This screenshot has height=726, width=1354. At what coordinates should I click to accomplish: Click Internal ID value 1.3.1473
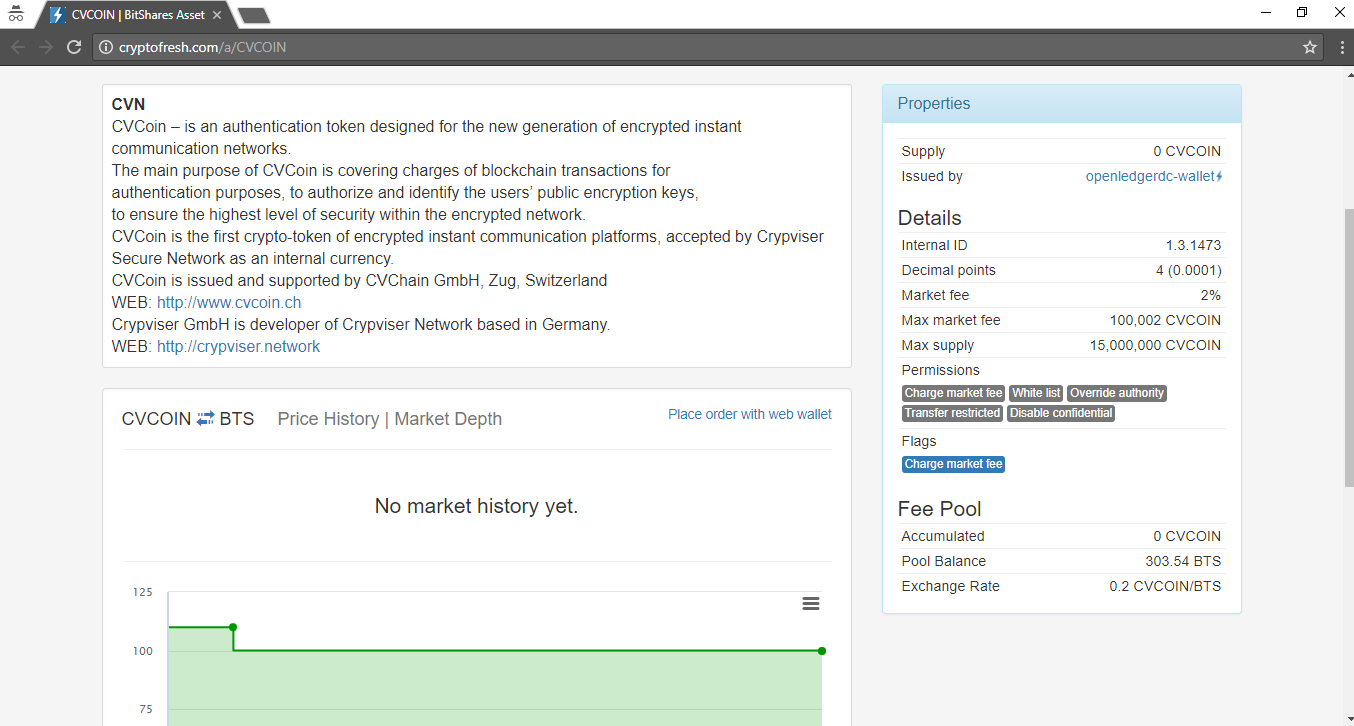(x=1193, y=245)
